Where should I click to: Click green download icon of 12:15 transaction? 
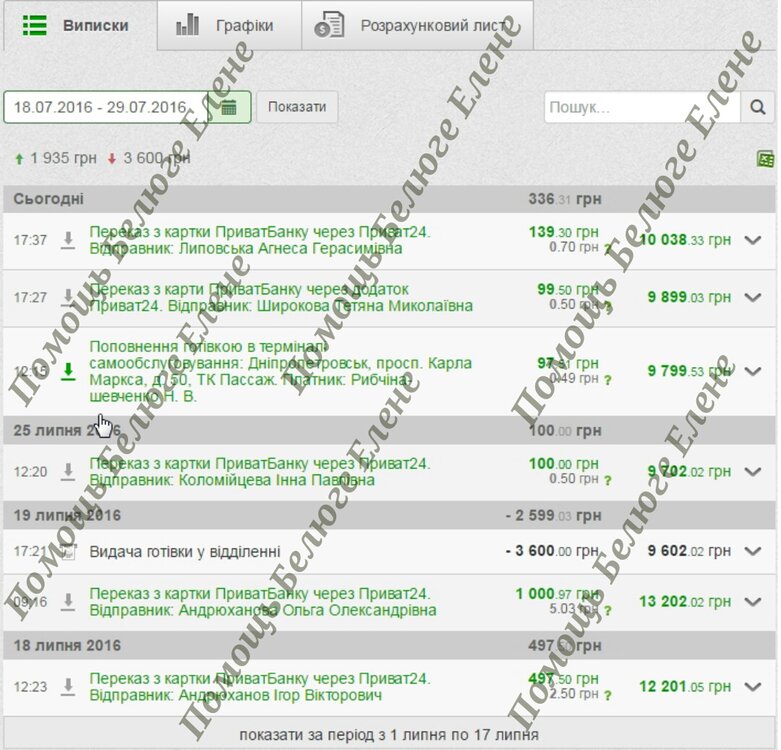coord(68,372)
